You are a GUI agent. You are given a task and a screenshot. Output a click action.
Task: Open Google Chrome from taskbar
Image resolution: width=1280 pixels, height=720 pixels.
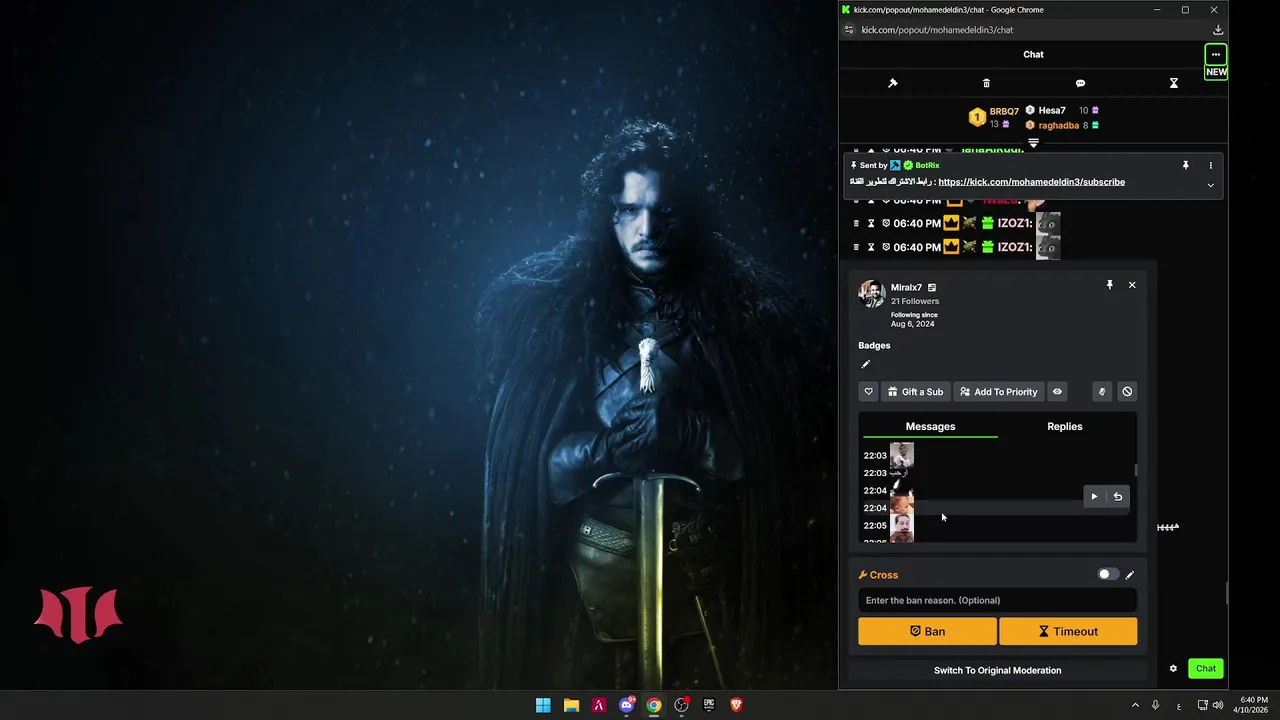pos(653,705)
